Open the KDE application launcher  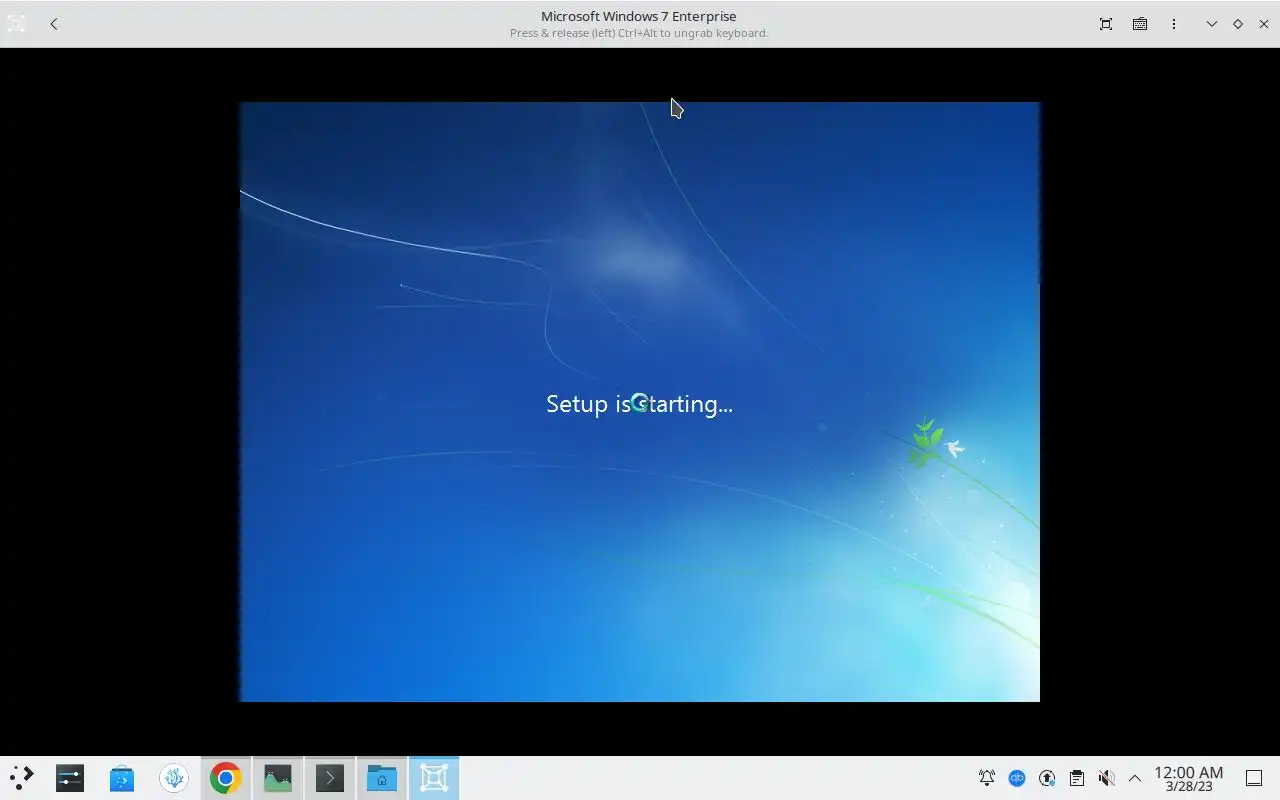(x=22, y=778)
